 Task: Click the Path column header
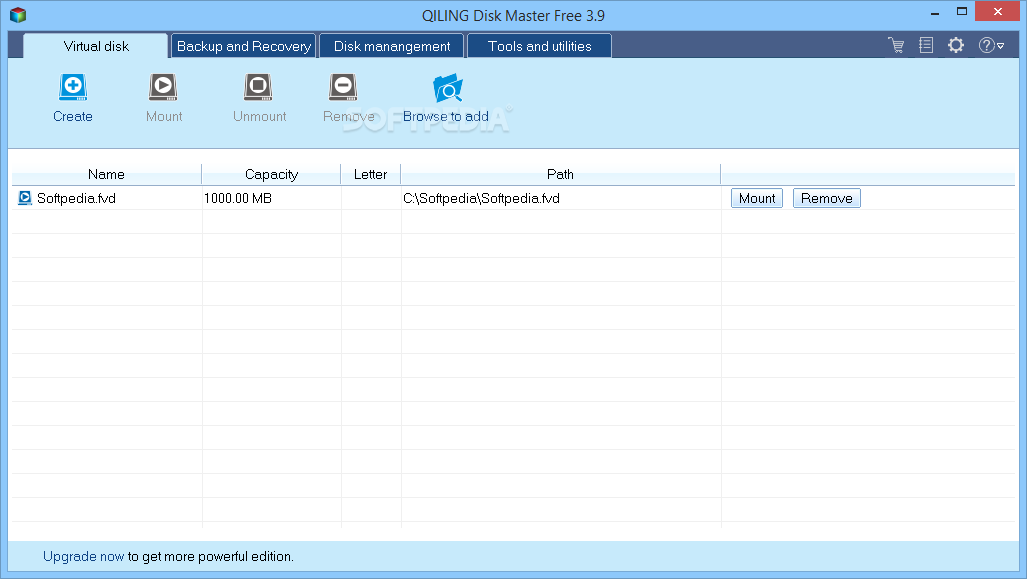point(560,174)
